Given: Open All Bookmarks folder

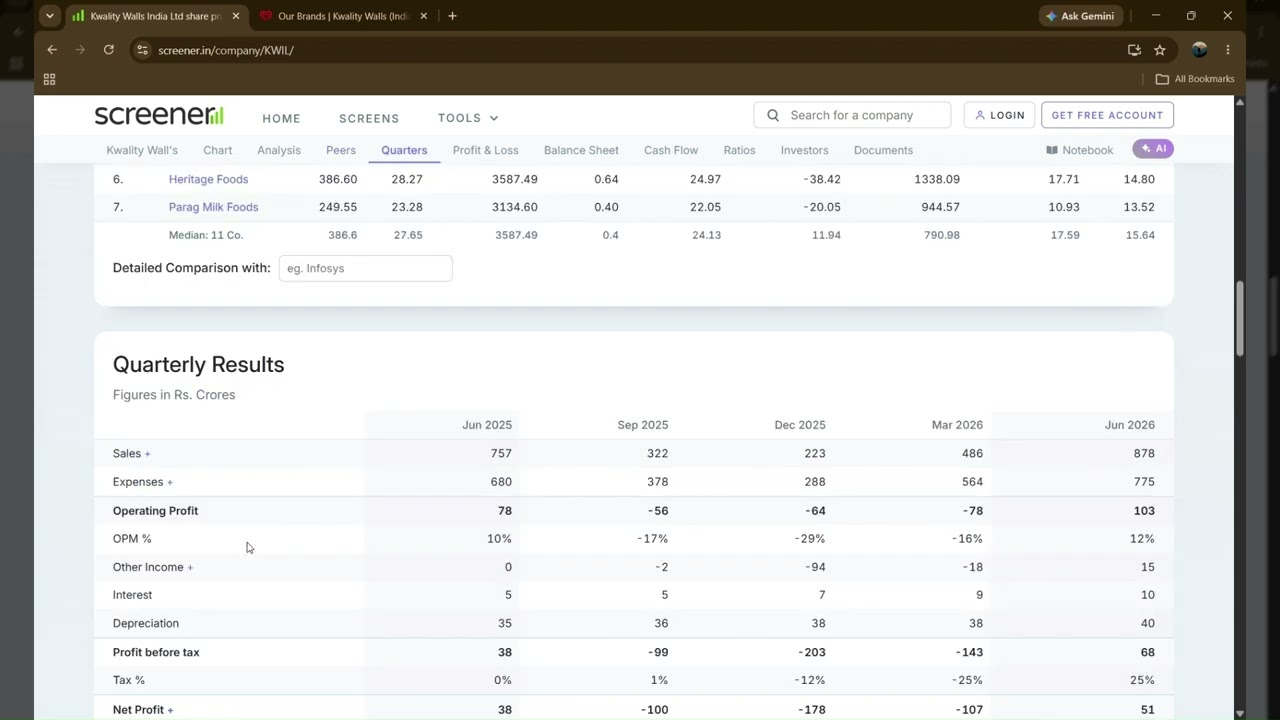Looking at the screenshot, I should pos(1195,79).
